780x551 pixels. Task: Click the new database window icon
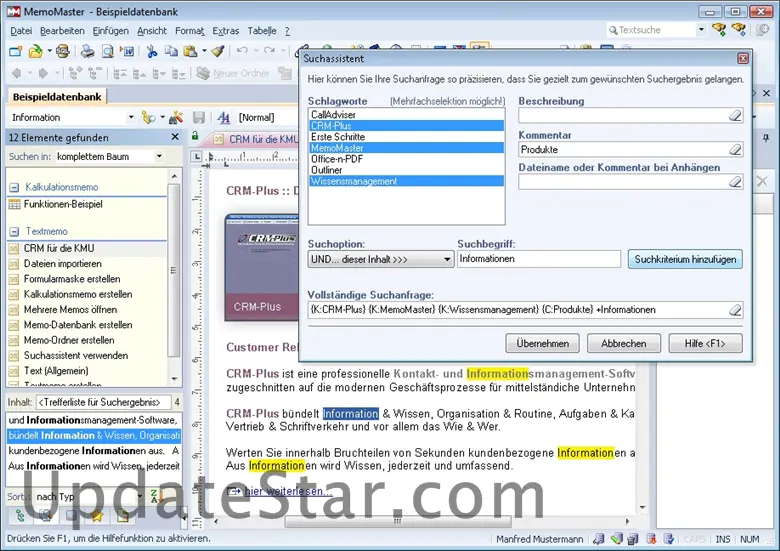(x=16, y=51)
